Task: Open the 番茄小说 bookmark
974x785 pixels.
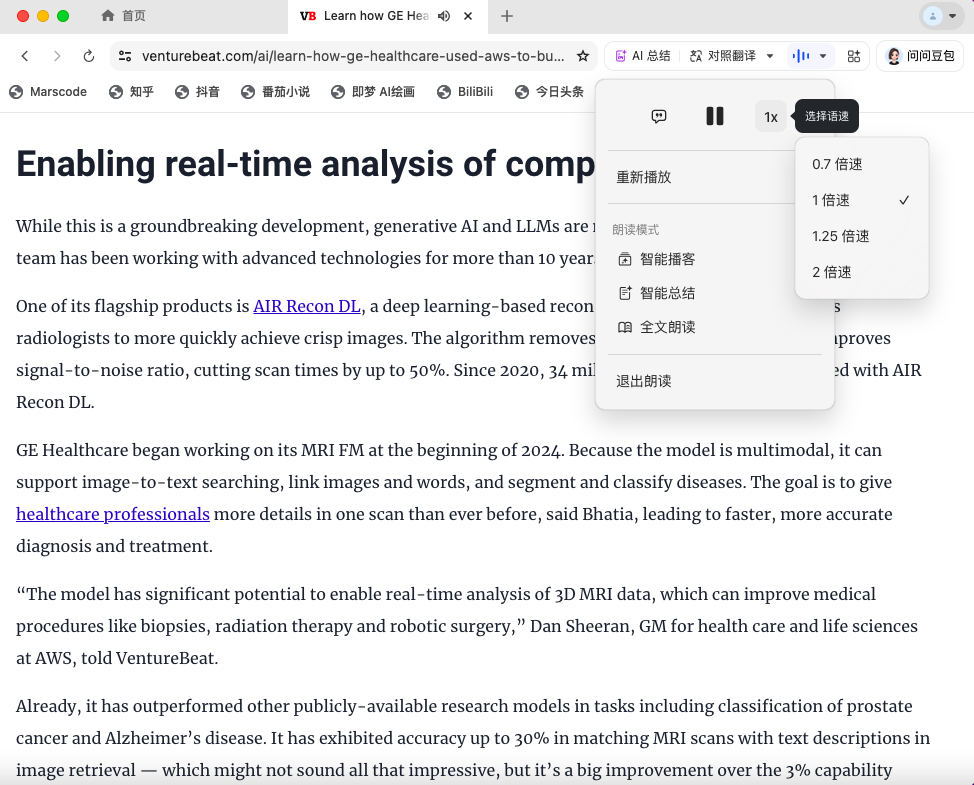Action: 275,92
